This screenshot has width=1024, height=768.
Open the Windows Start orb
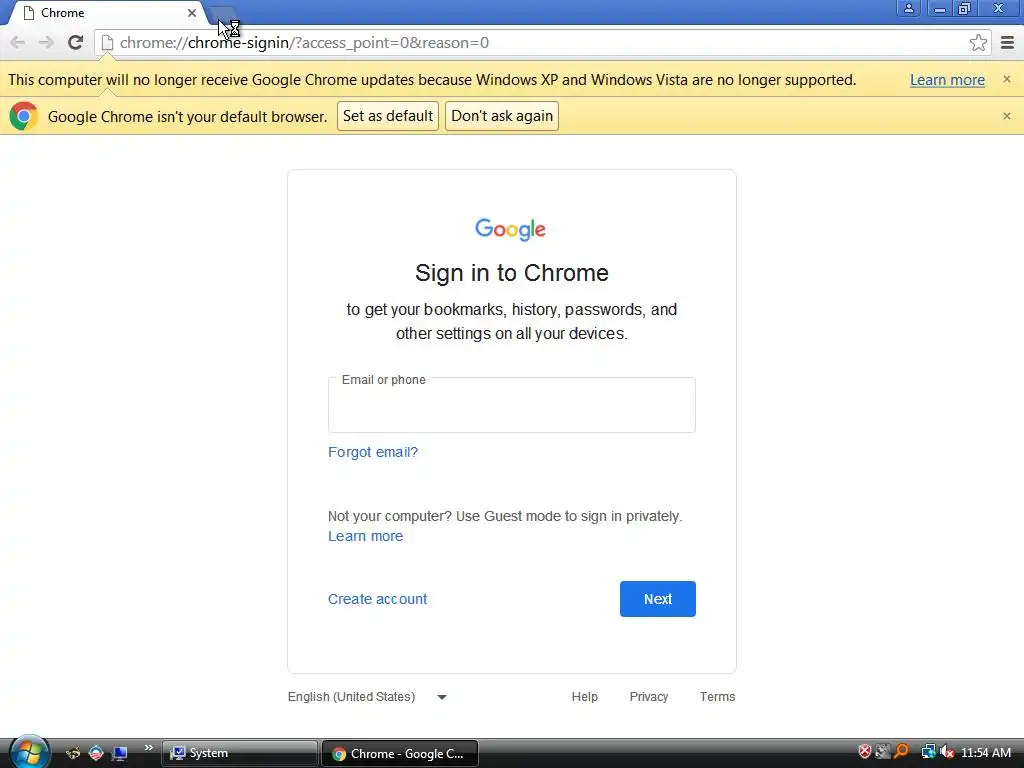coord(29,752)
